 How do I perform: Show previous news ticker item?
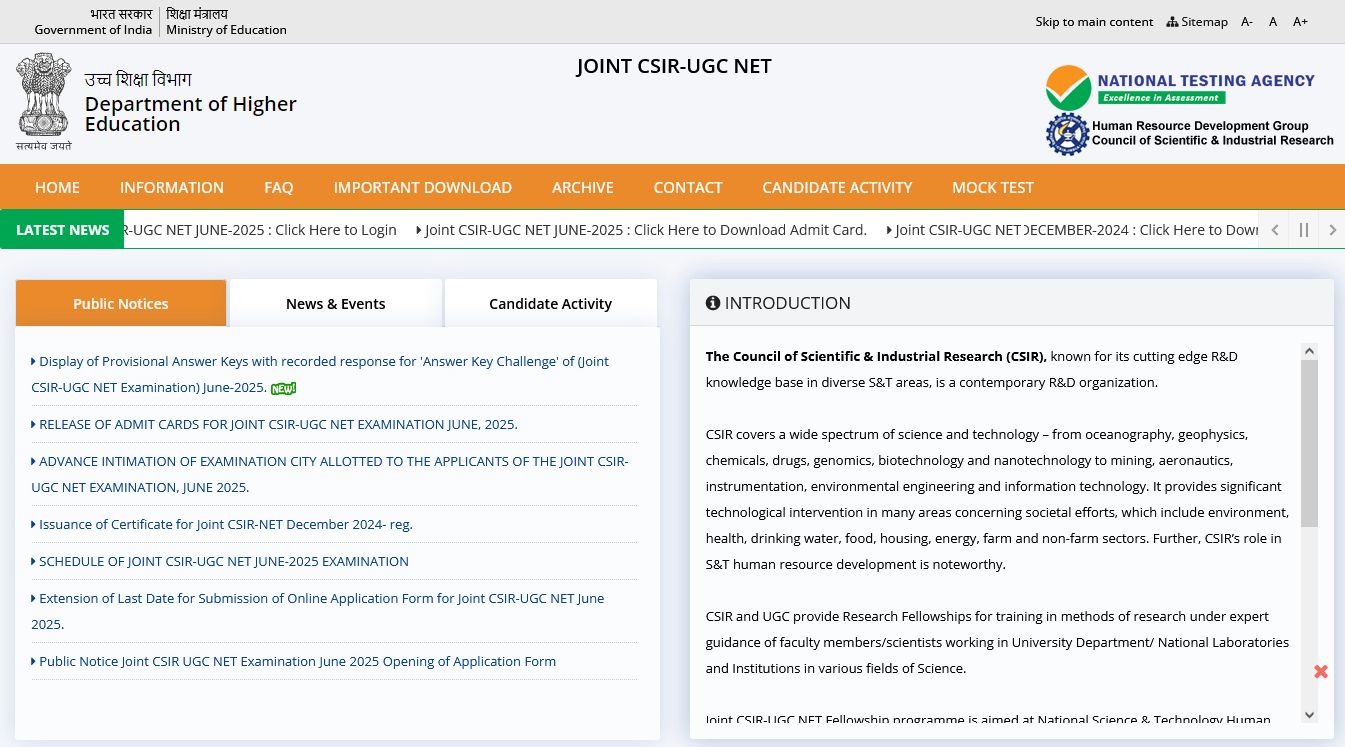[x=1274, y=230]
